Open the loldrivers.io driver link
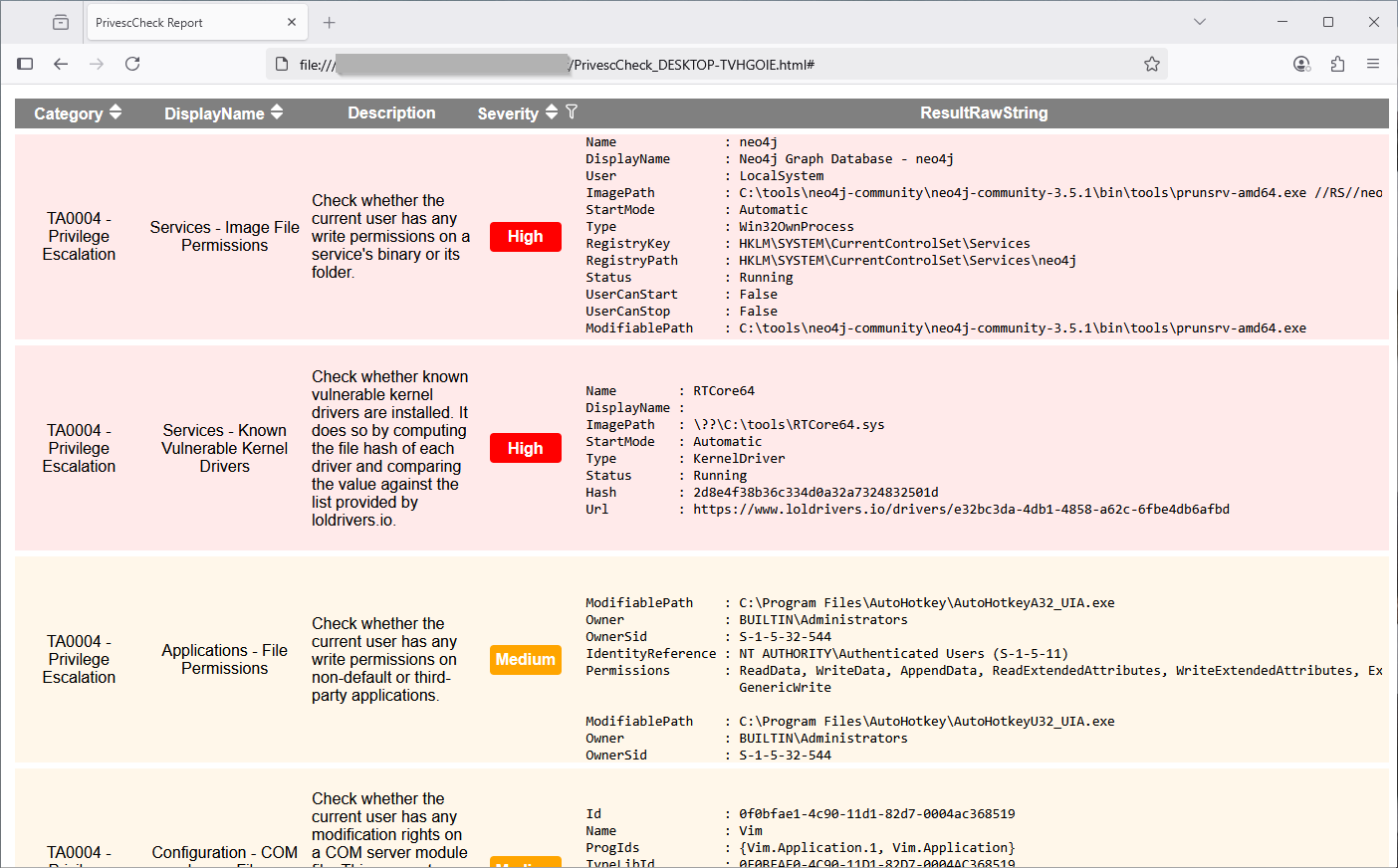 tap(961, 509)
